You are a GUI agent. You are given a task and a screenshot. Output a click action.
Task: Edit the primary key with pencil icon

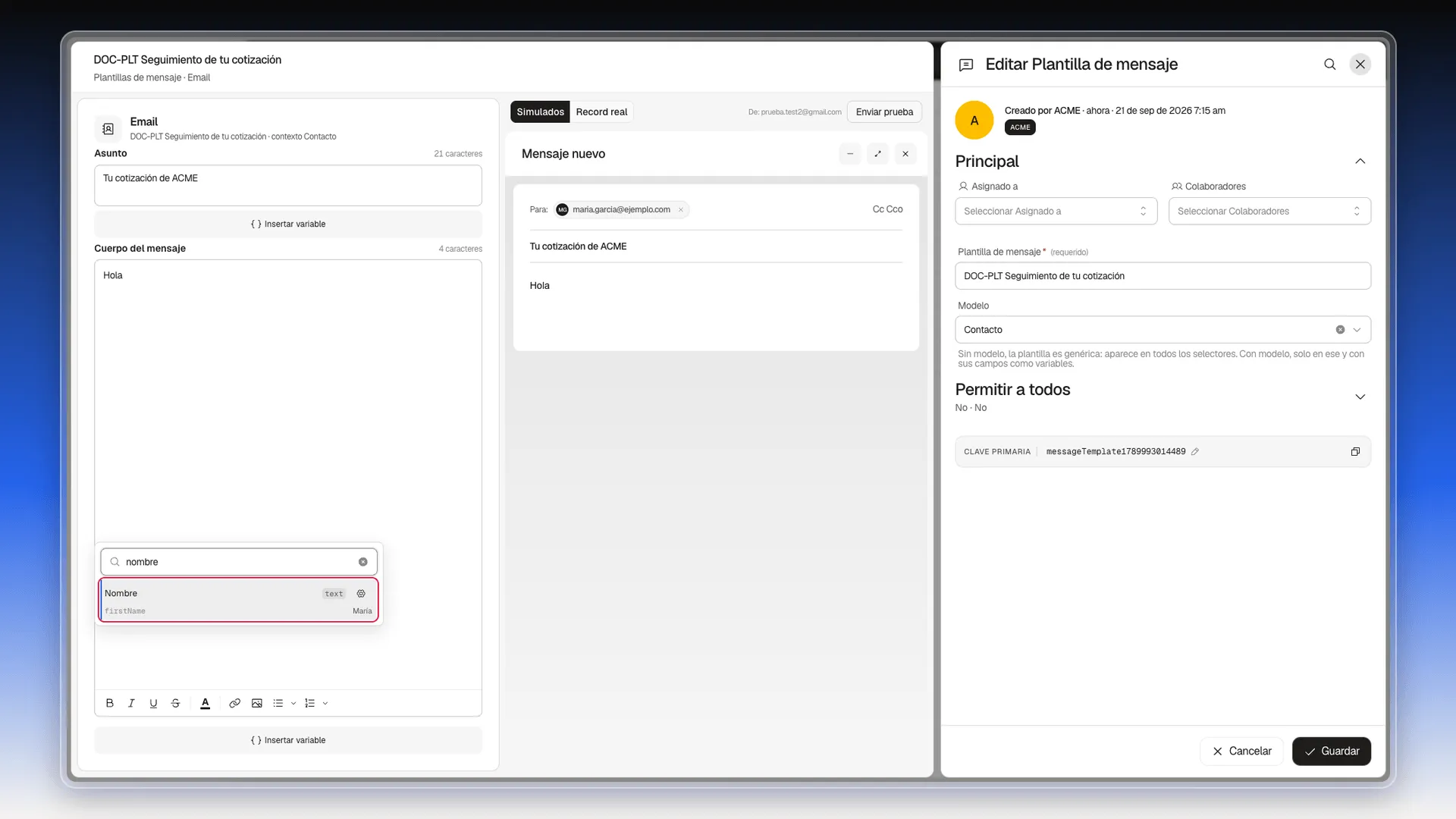click(1195, 452)
